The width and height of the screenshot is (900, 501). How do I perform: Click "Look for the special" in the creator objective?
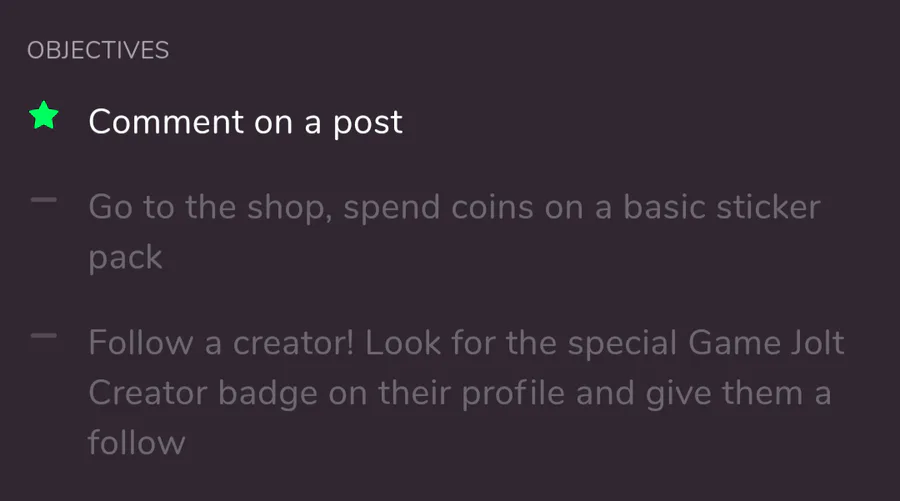[522, 343]
